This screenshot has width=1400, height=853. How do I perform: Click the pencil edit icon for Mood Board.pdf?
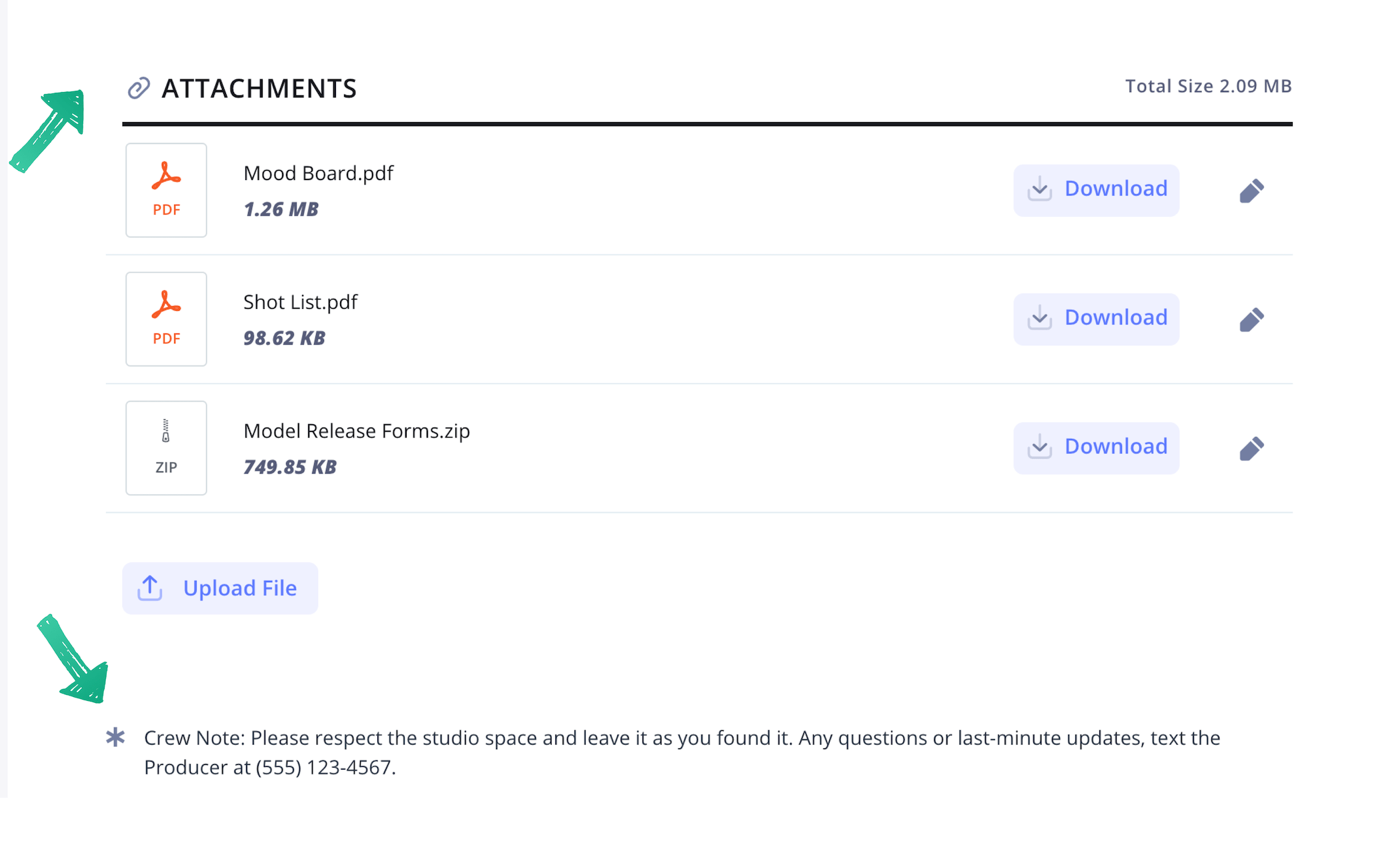[1251, 191]
